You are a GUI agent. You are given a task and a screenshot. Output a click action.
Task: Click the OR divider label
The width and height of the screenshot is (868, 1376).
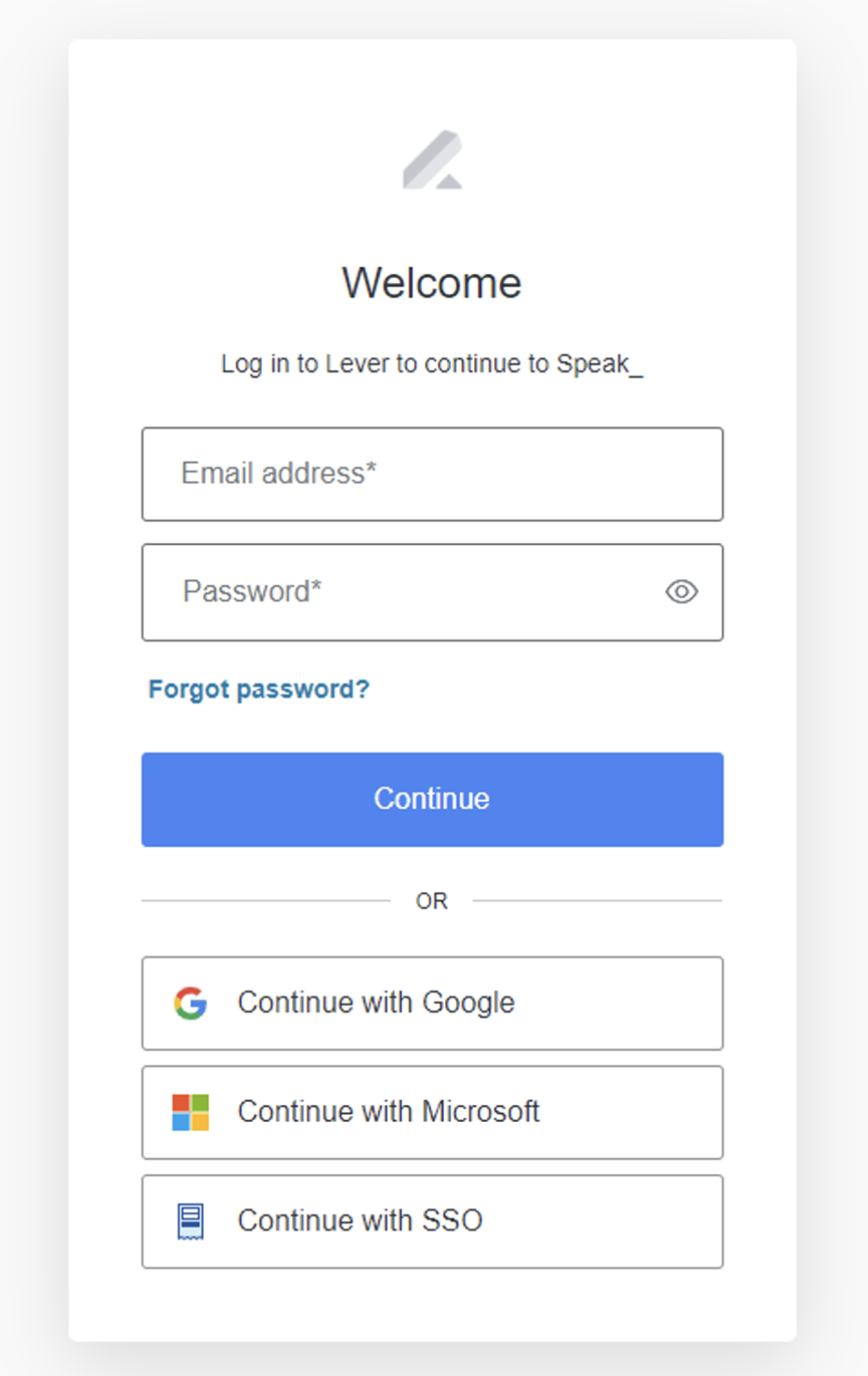point(432,901)
